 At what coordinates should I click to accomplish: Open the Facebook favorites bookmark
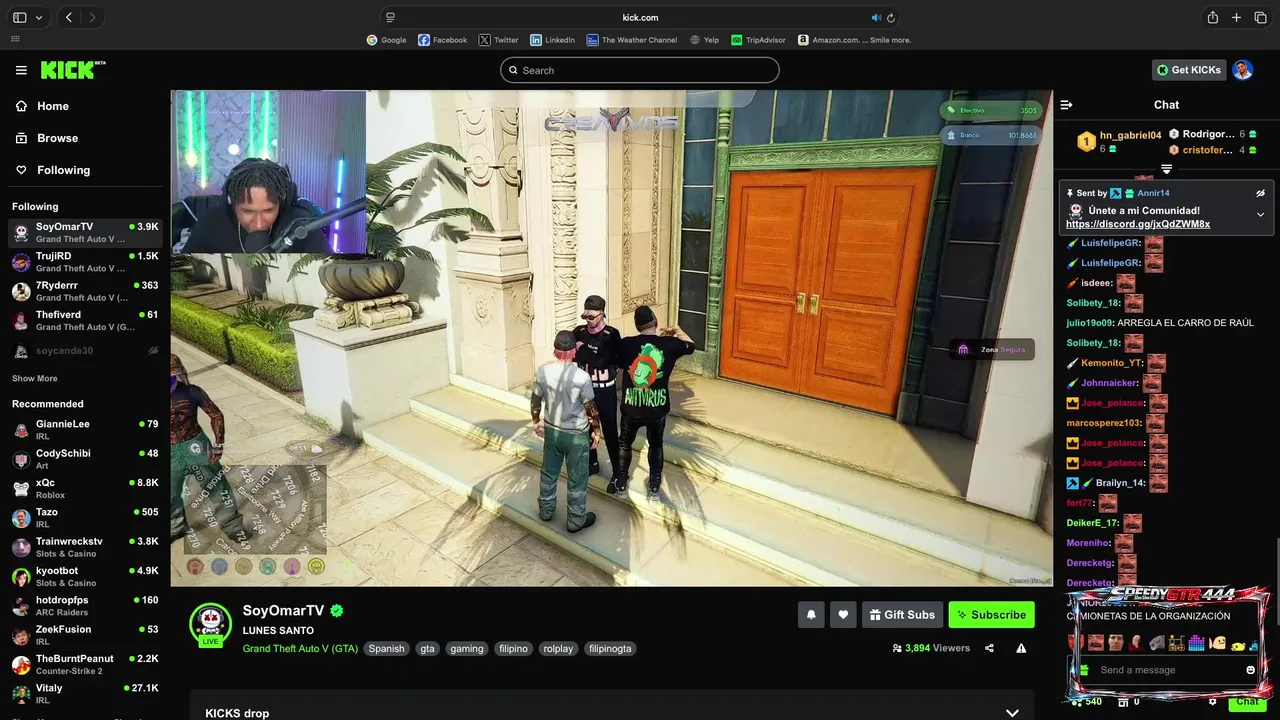tap(442, 40)
